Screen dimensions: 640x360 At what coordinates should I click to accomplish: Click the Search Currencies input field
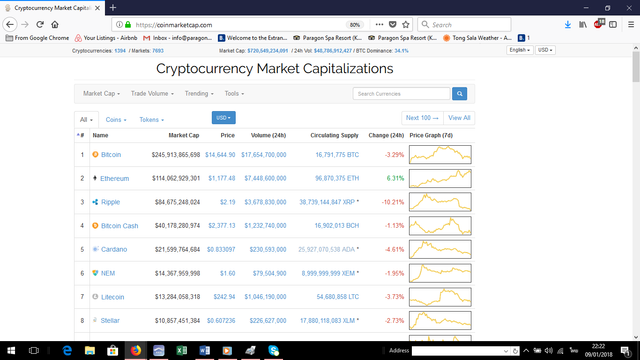pos(401,93)
